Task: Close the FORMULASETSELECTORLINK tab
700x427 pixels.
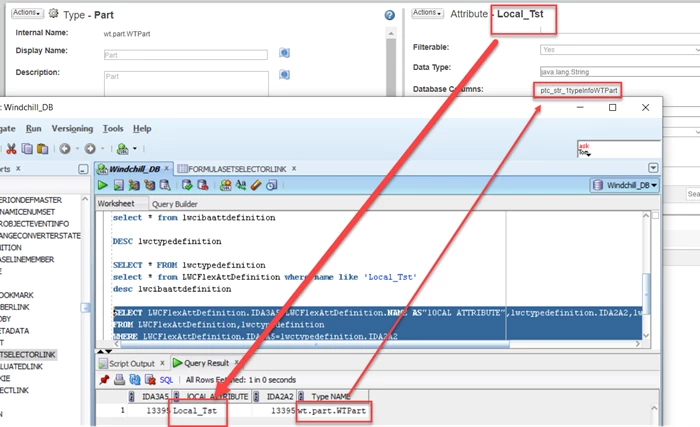Action: pos(294,168)
